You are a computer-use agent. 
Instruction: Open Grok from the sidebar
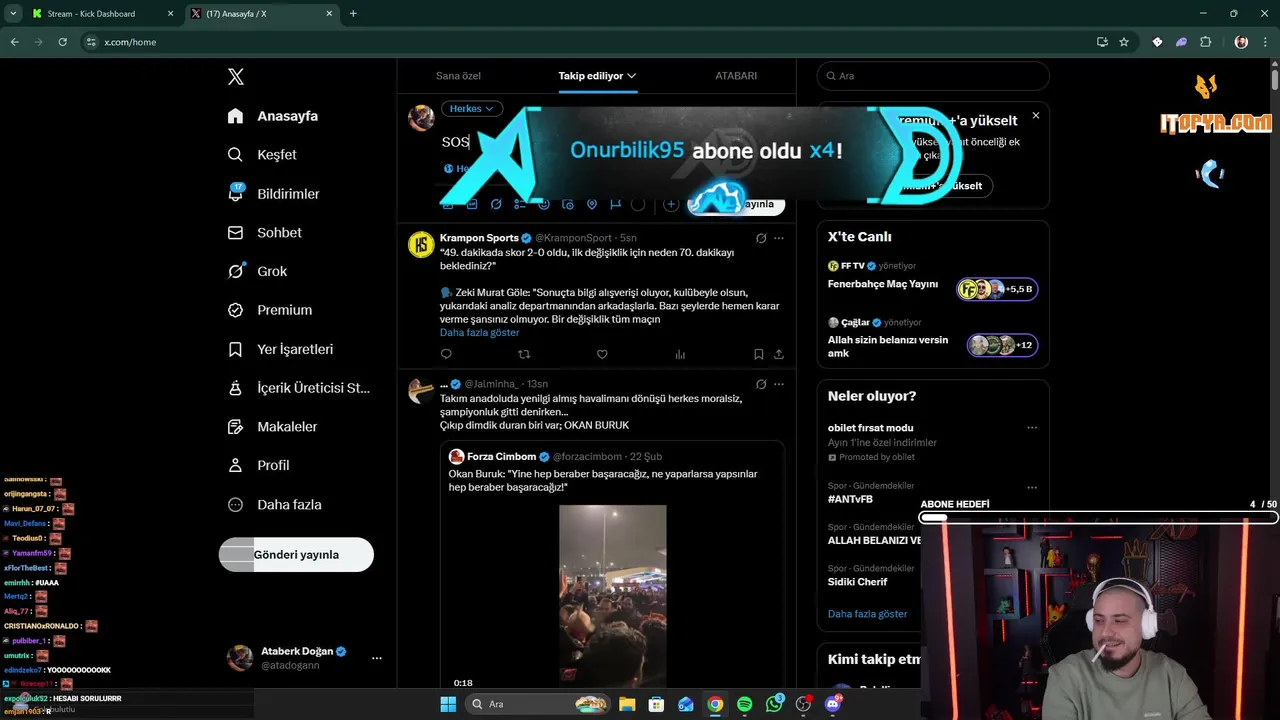[257, 271]
